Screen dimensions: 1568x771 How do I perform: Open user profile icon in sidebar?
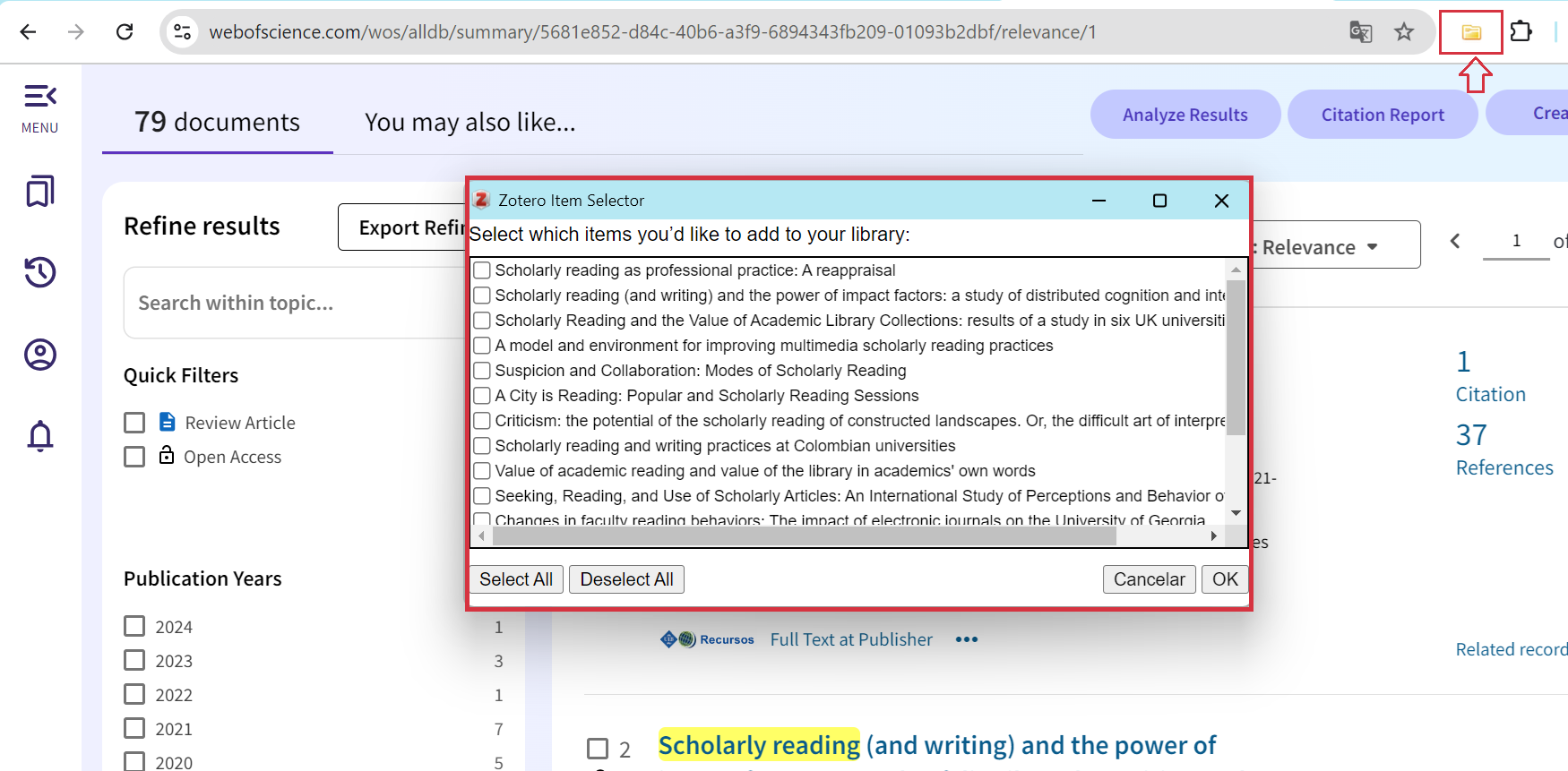(x=40, y=355)
